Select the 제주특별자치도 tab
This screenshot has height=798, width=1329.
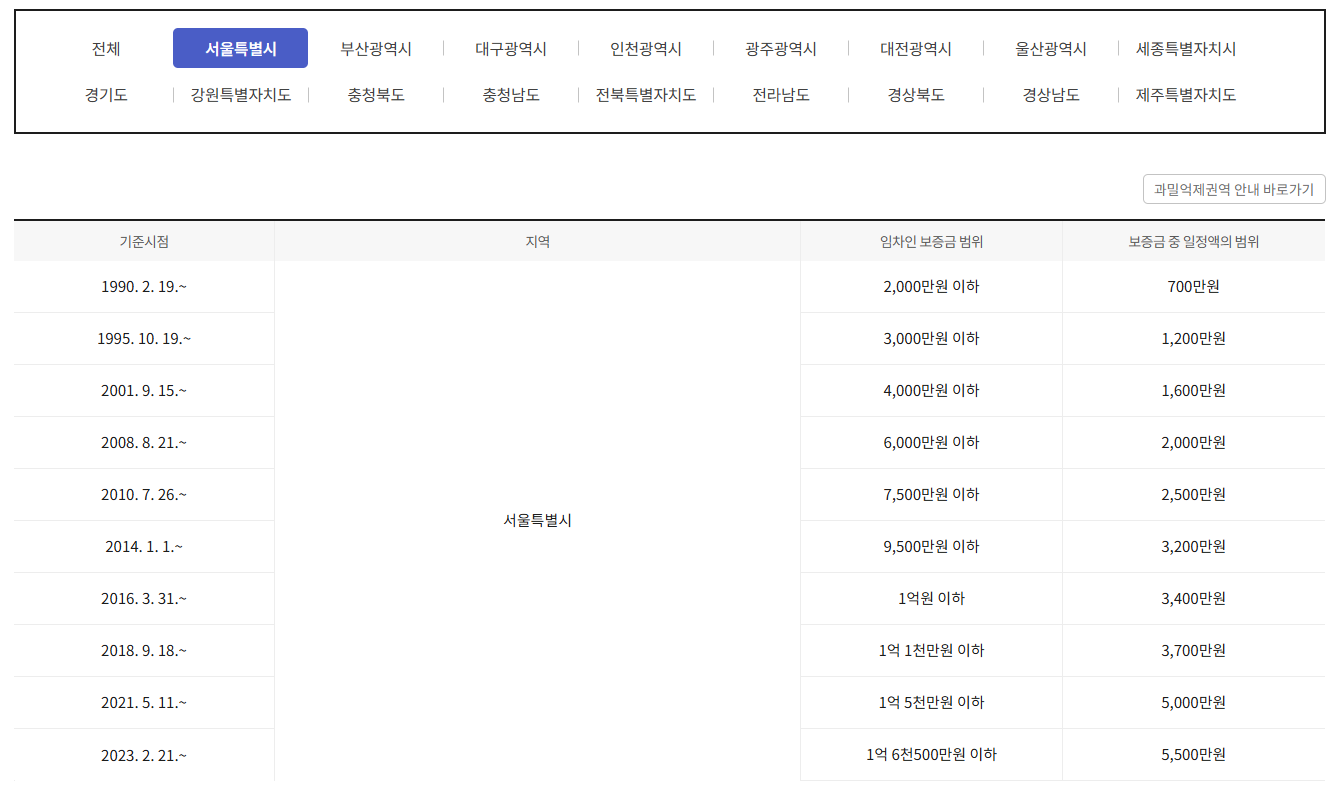point(1186,95)
